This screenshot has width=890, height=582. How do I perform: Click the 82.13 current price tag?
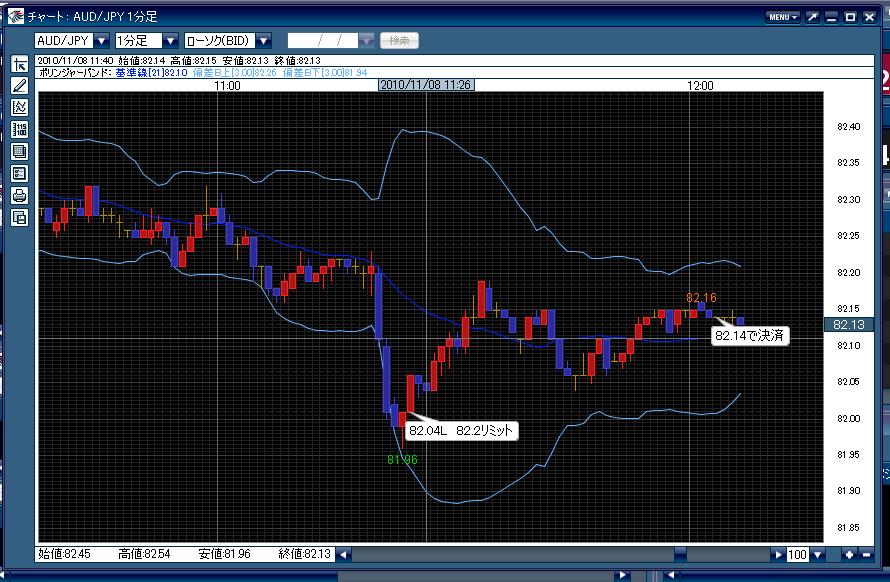coord(849,324)
